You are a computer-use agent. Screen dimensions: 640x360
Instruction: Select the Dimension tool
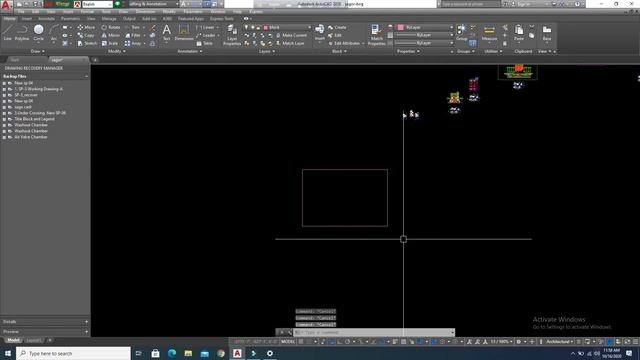(x=184, y=32)
